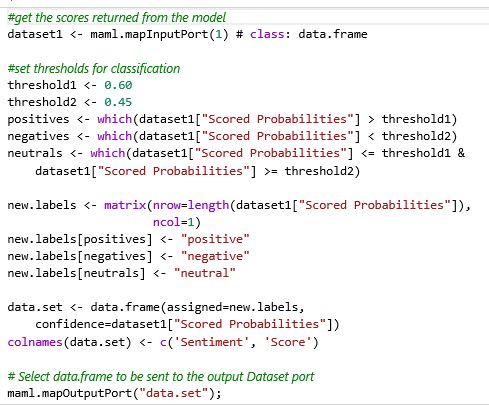Click the 'colnames' function name
Image resolution: width=489 pixels, height=405 pixels.
click(x=35, y=342)
